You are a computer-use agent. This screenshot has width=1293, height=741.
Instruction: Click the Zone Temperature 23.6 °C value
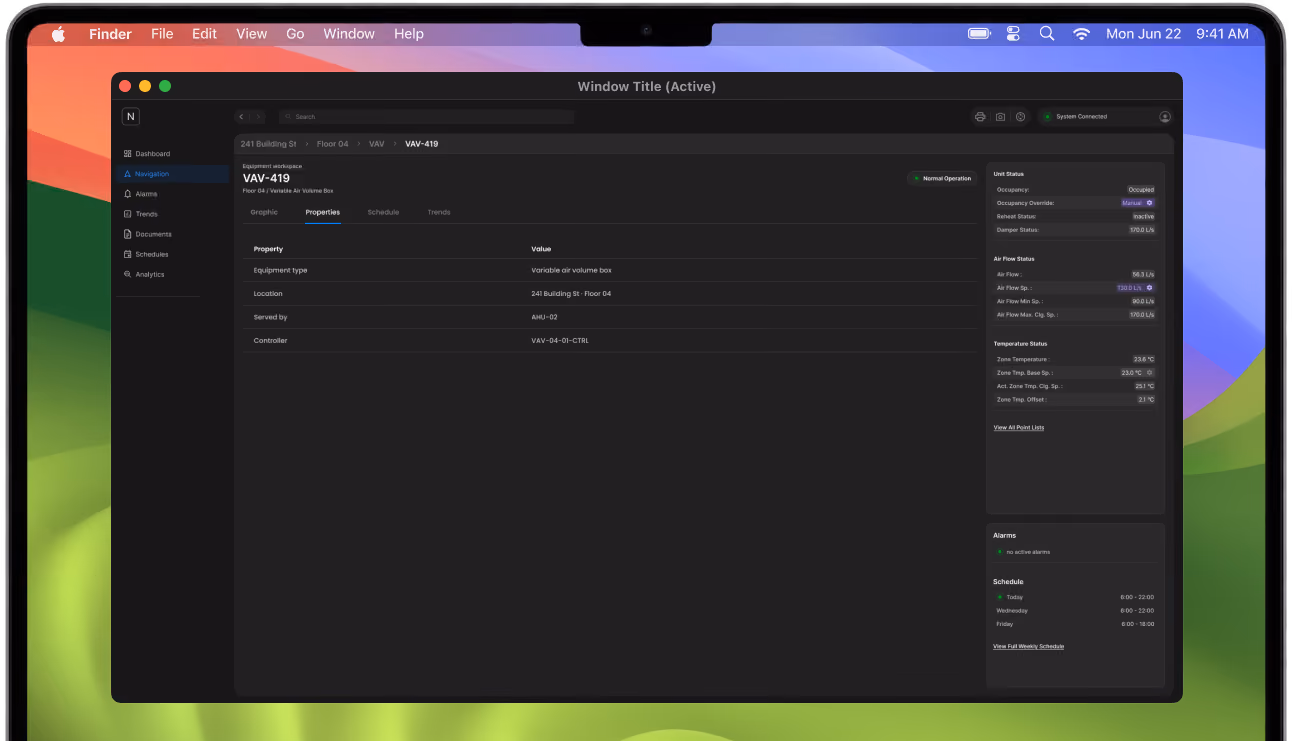coord(1144,359)
